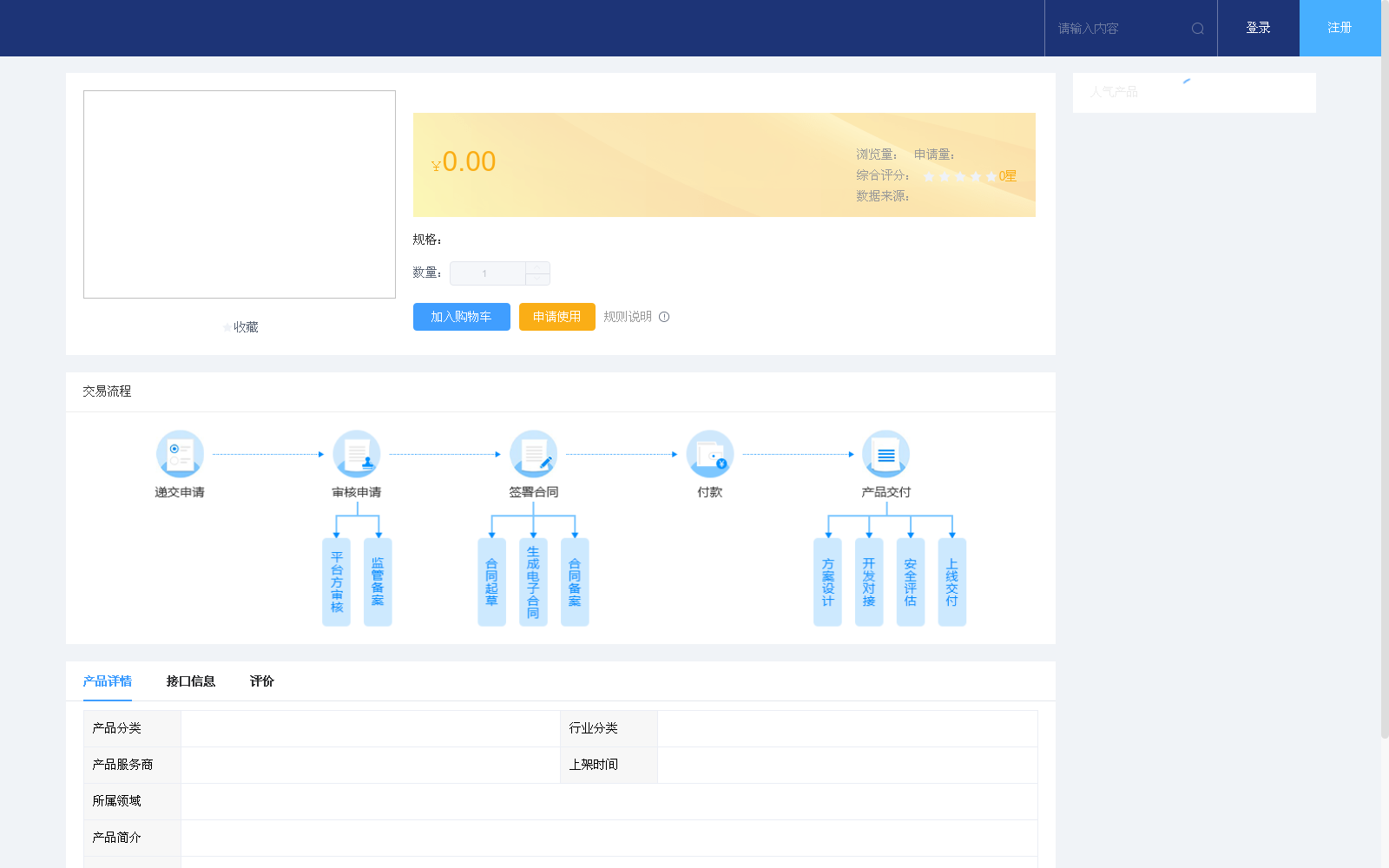Switch to the 产品详情 tab
Viewport: 1389px width, 868px height.
pyautogui.click(x=108, y=681)
